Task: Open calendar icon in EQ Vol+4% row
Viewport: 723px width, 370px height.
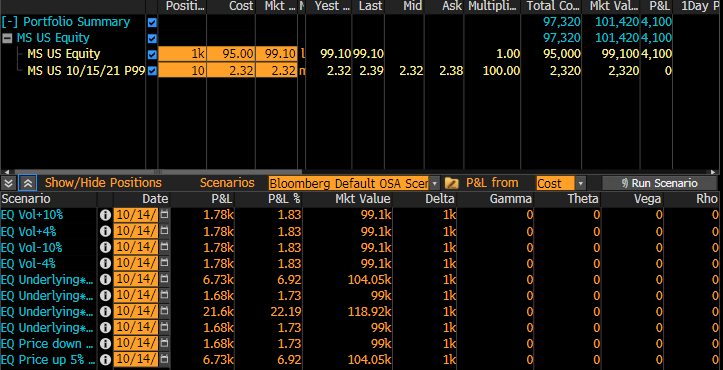Action: tap(164, 231)
